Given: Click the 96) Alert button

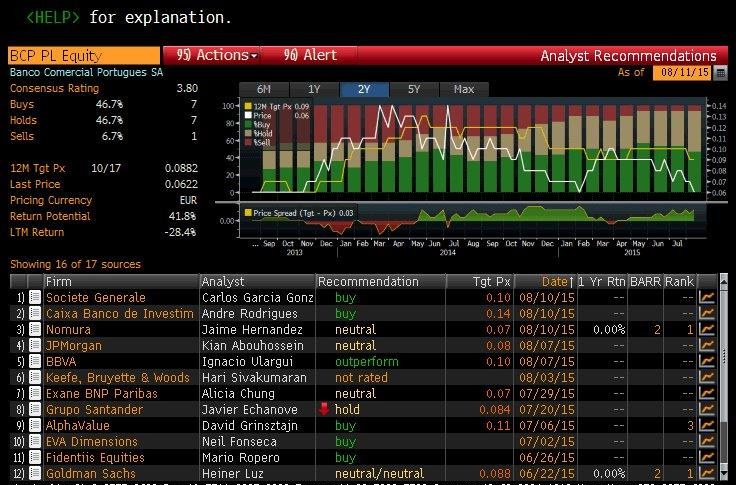Looking at the screenshot, I should coord(310,55).
